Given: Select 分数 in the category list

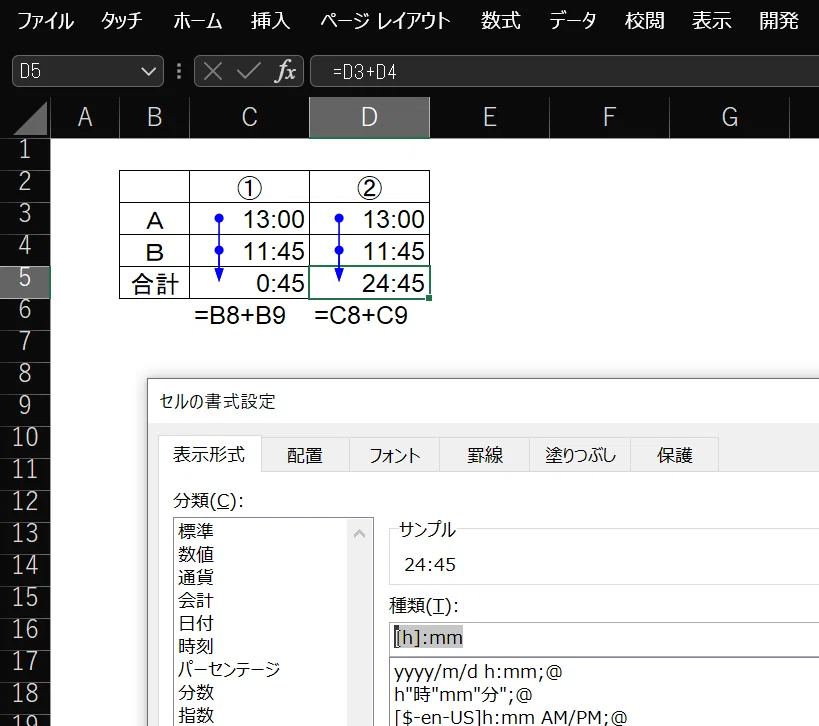Looking at the screenshot, I should [x=196, y=692].
